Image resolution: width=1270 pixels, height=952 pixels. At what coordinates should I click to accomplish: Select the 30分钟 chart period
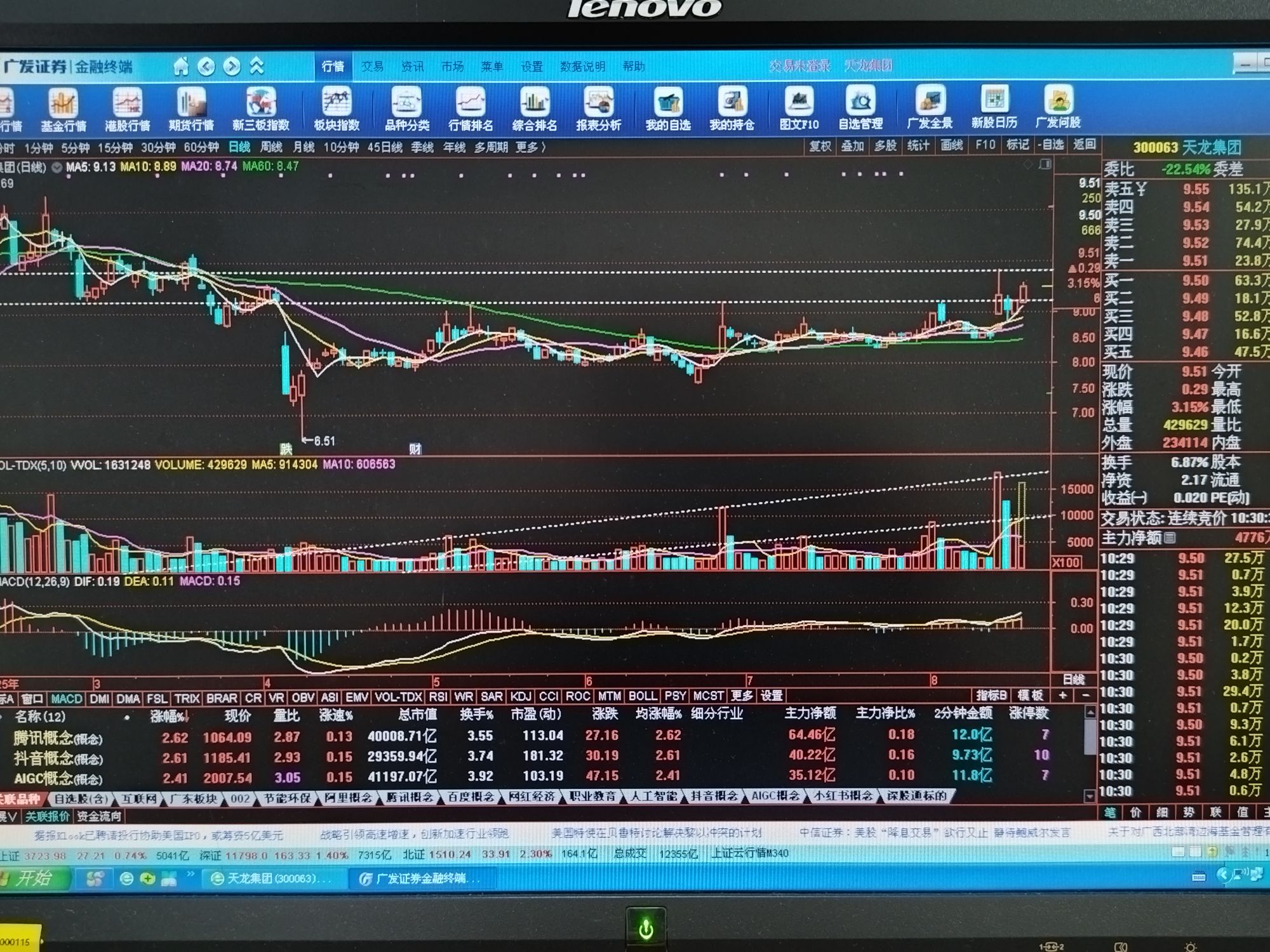(x=158, y=148)
